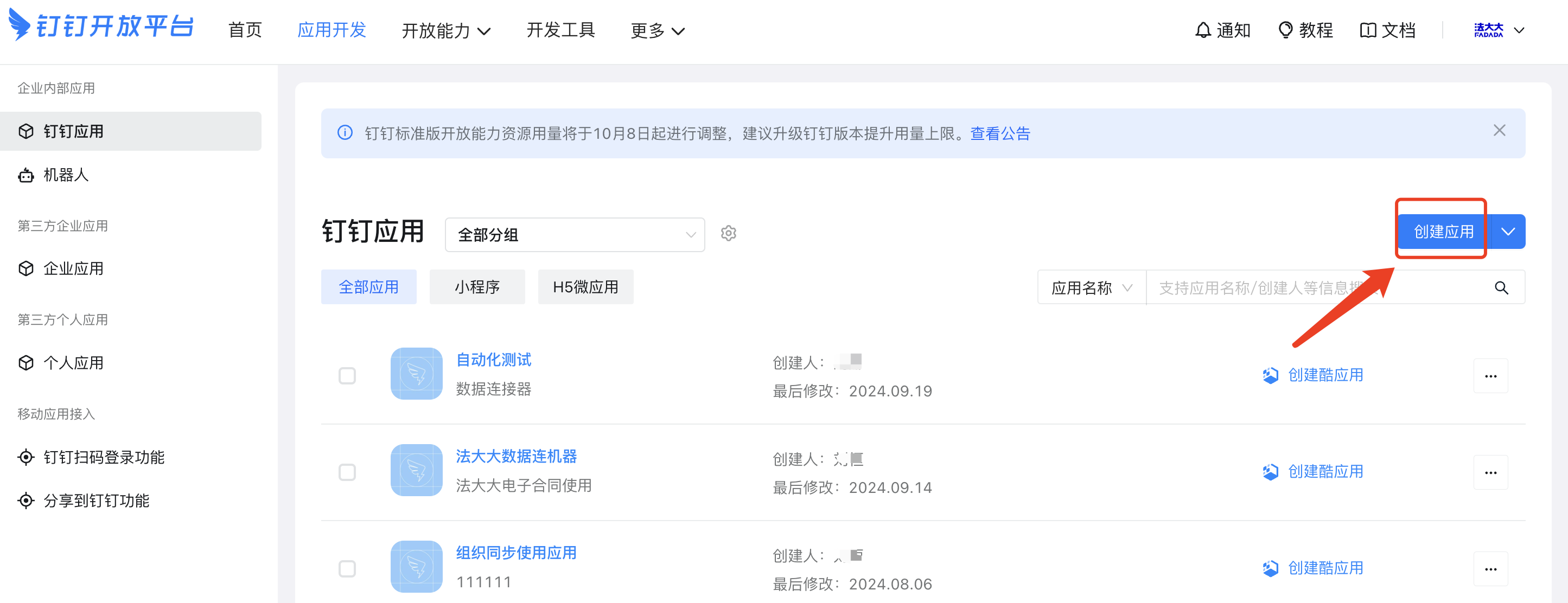
Task: Open the docs book icon
Action: click(1368, 30)
